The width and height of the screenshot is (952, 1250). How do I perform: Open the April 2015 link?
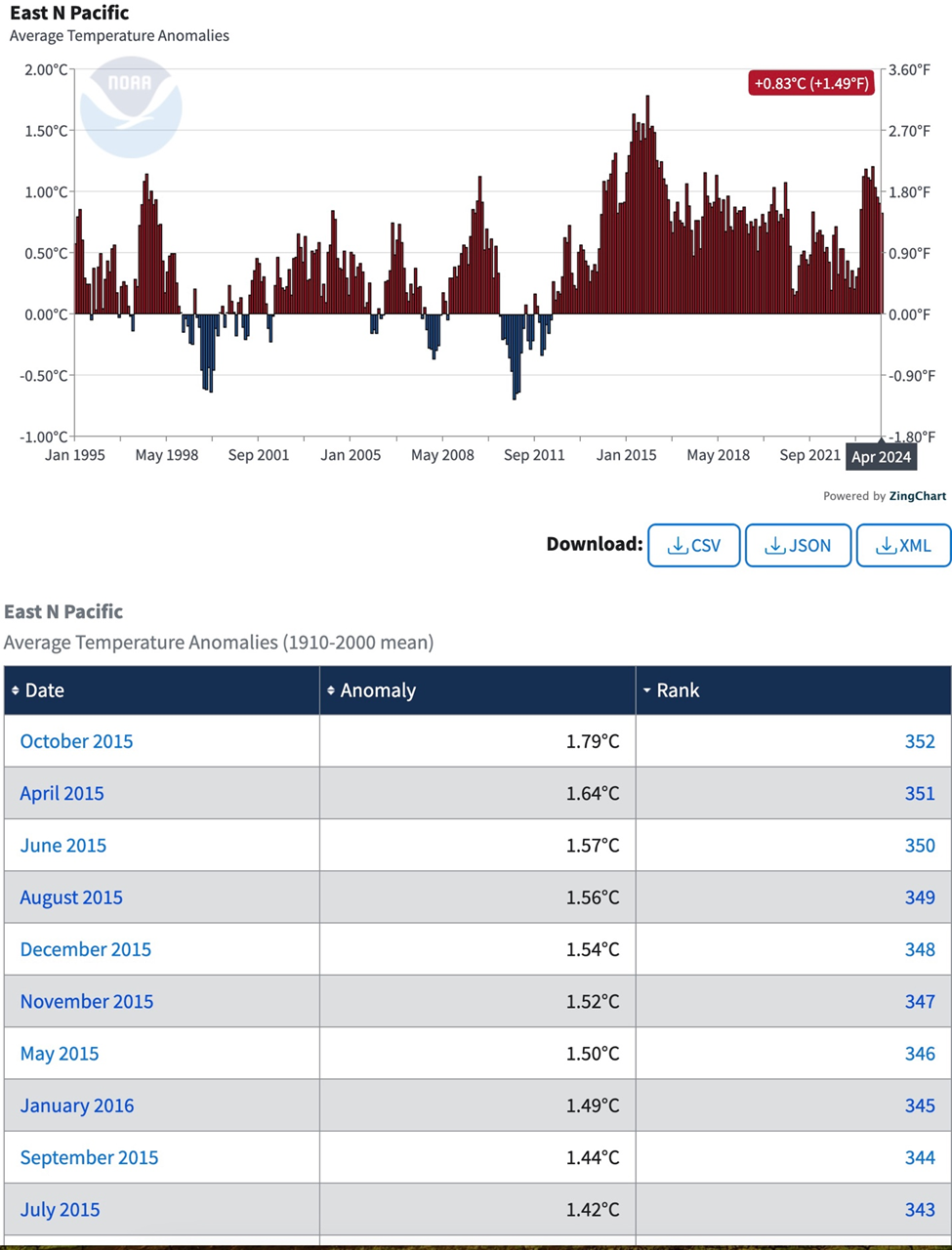(x=62, y=793)
